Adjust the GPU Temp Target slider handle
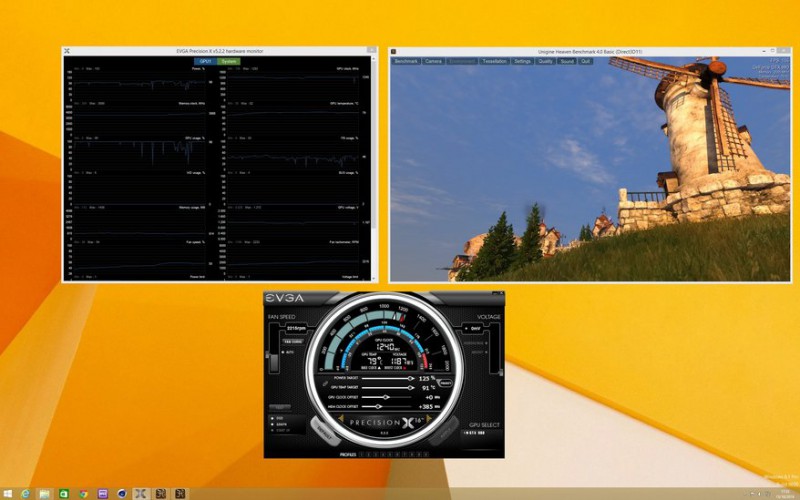The width and height of the screenshot is (800, 500). tap(411, 388)
